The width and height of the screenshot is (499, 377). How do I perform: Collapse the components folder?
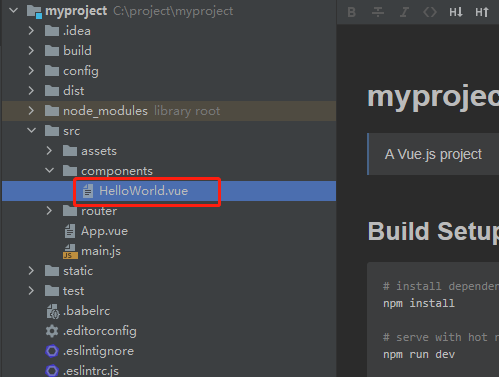[50, 170]
